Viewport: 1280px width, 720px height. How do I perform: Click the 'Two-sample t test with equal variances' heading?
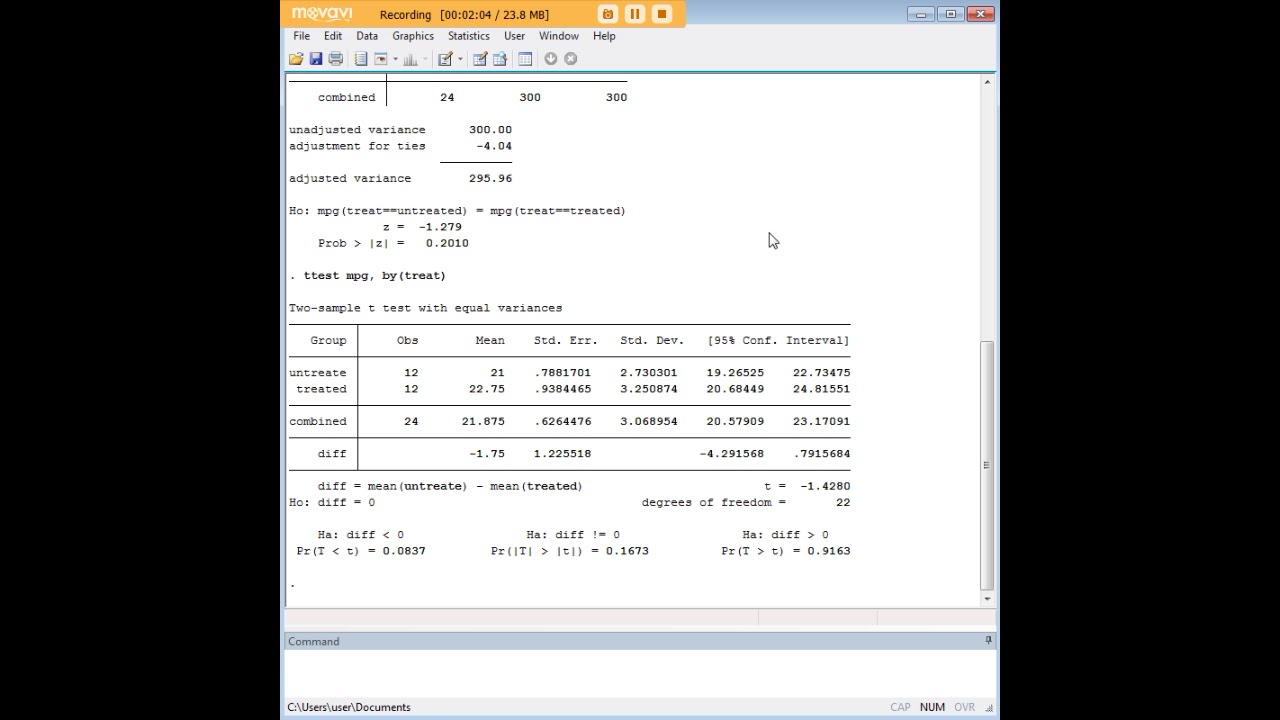click(x=426, y=308)
